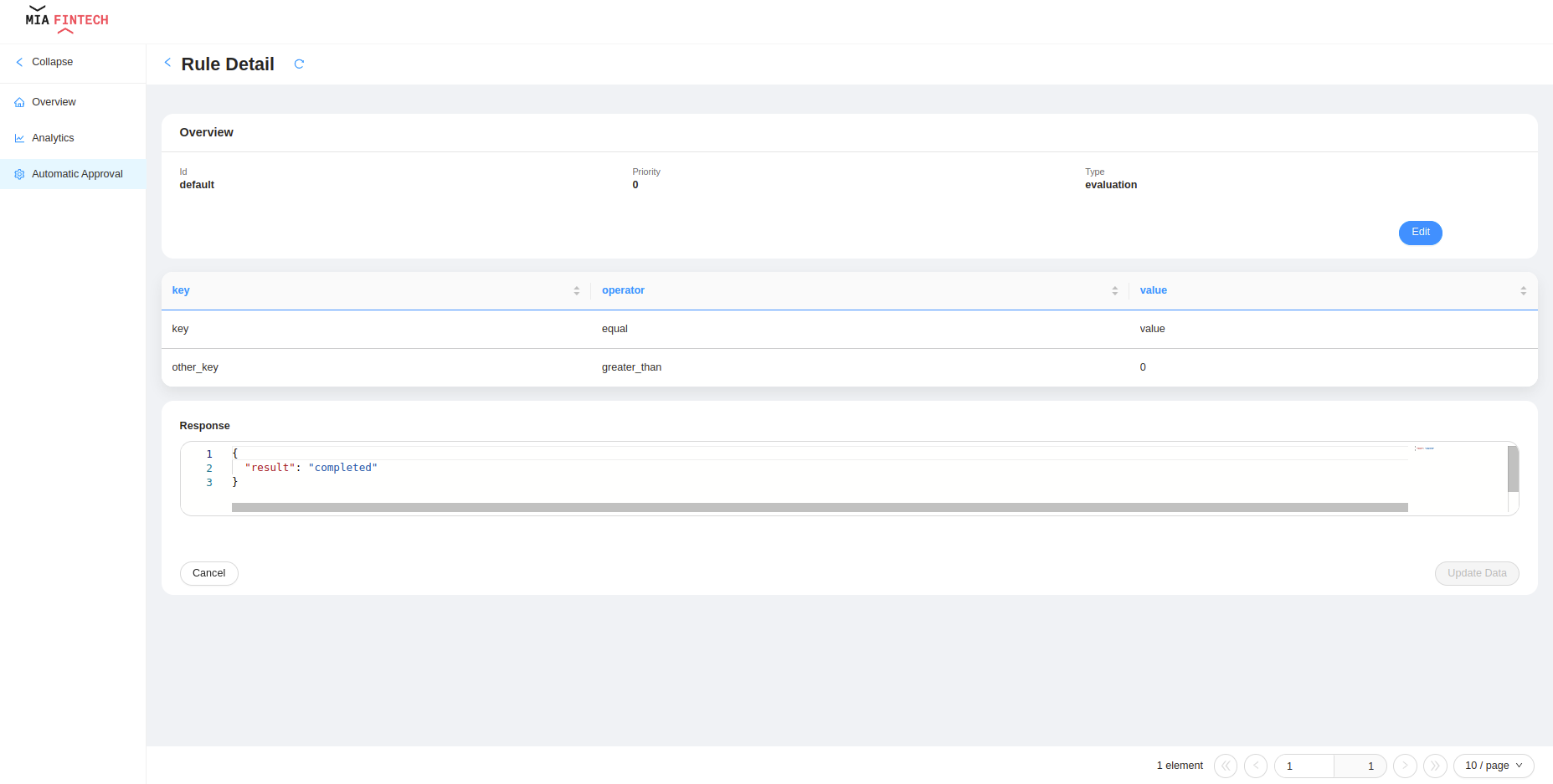Open the 10 / page dropdown
This screenshot has width=1553, height=784.
point(1492,766)
